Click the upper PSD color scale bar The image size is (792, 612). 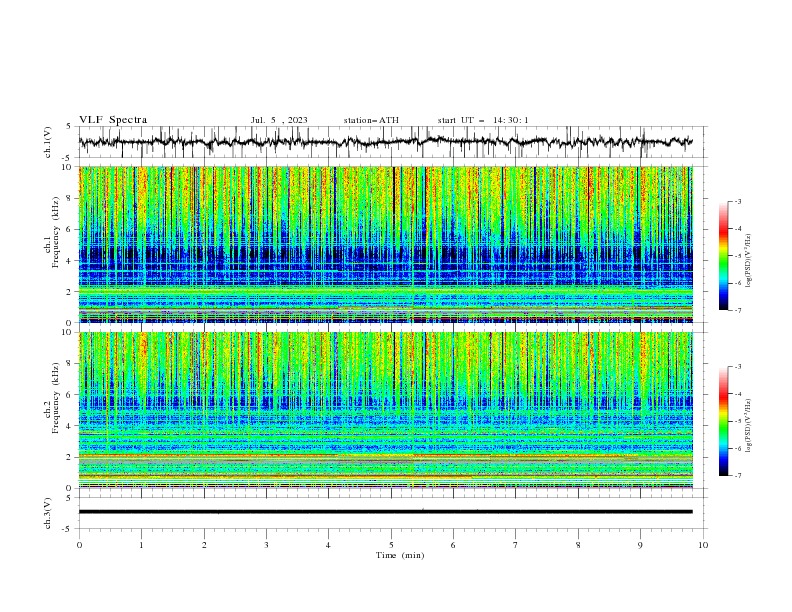(x=724, y=255)
